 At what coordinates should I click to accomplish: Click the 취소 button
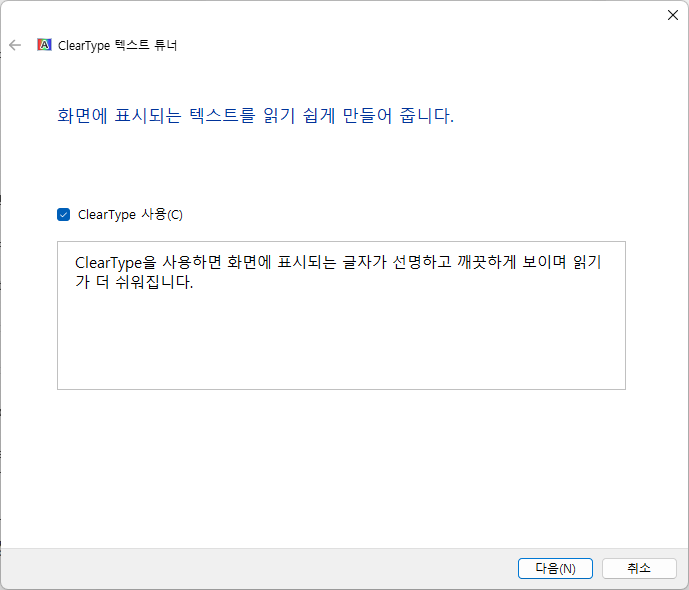pos(639,568)
